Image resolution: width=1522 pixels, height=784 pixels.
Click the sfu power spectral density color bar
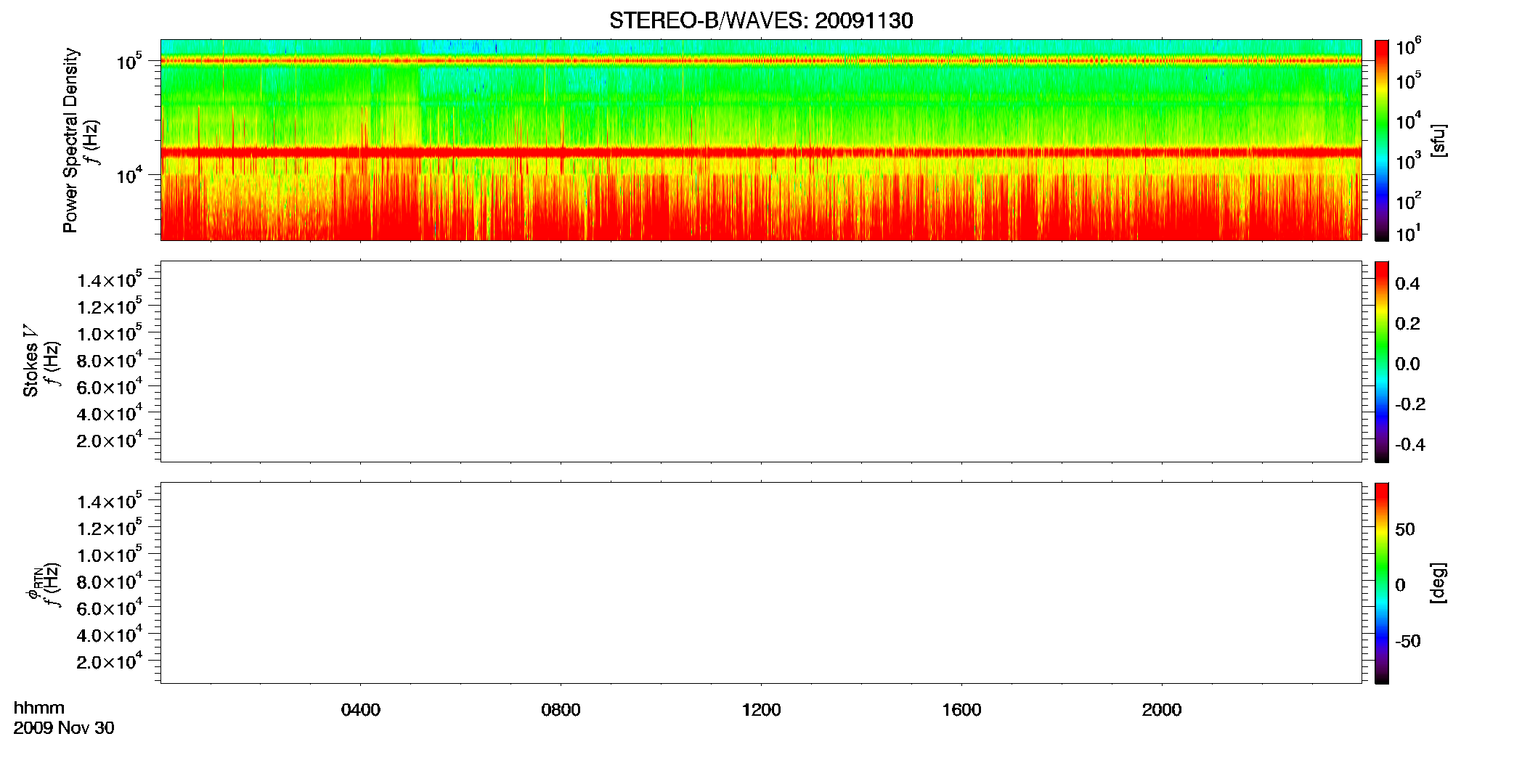[1381, 140]
